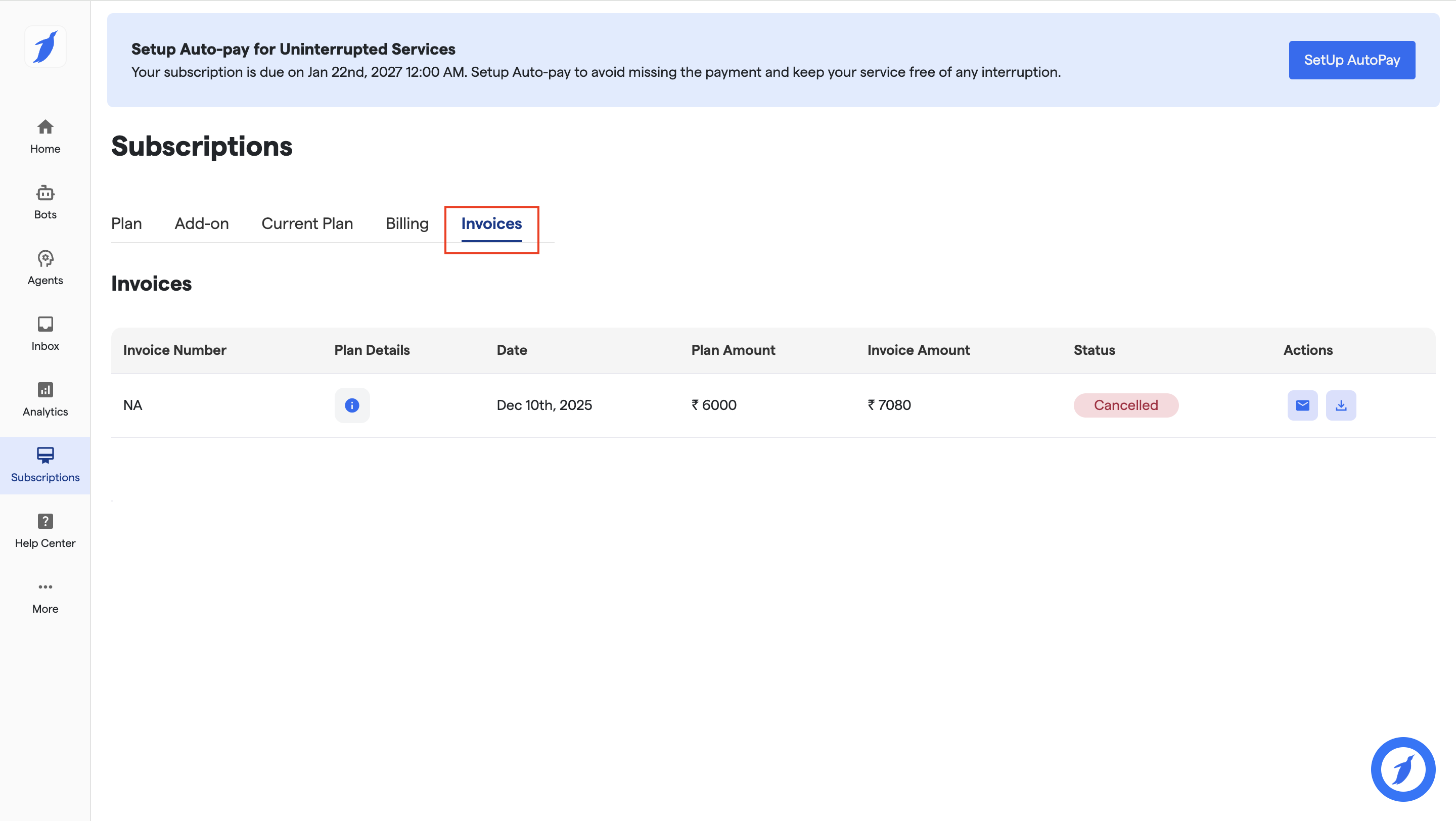The image size is (1456, 821).
Task: Open the Help Center
Action: (x=45, y=530)
